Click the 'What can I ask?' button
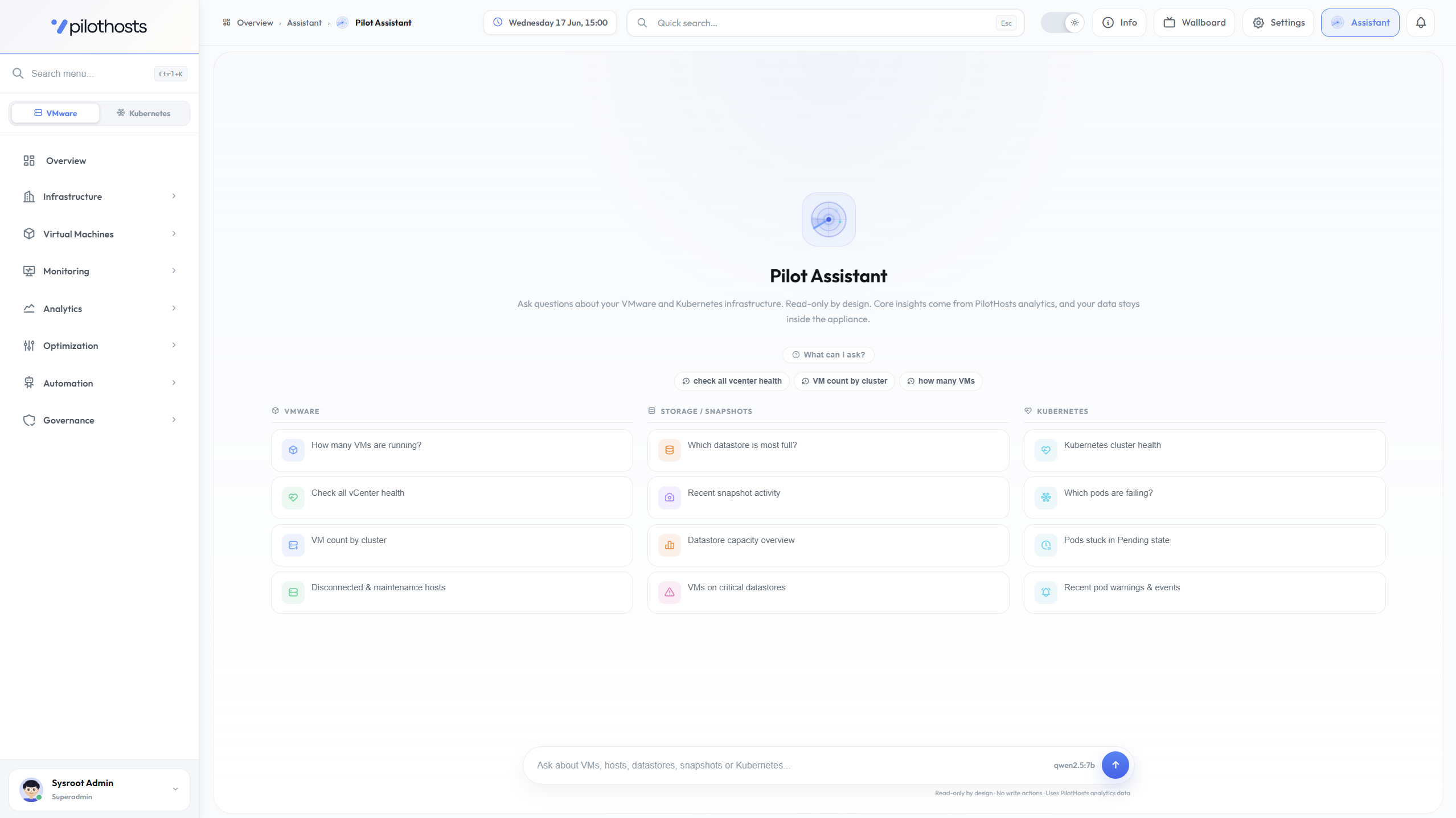Image resolution: width=1456 pixels, height=818 pixels. click(829, 355)
